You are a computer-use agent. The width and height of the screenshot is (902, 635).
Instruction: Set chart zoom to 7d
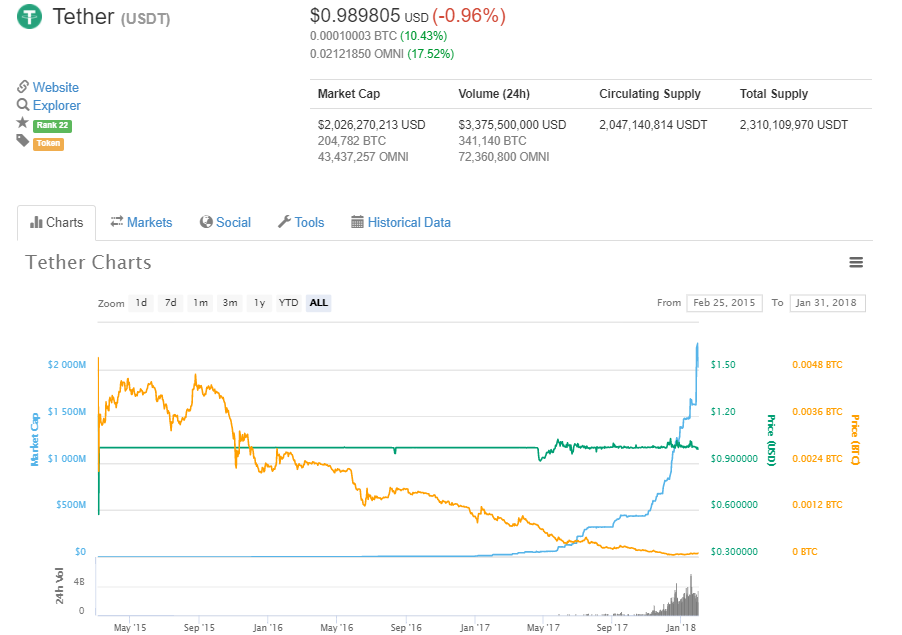point(171,303)
